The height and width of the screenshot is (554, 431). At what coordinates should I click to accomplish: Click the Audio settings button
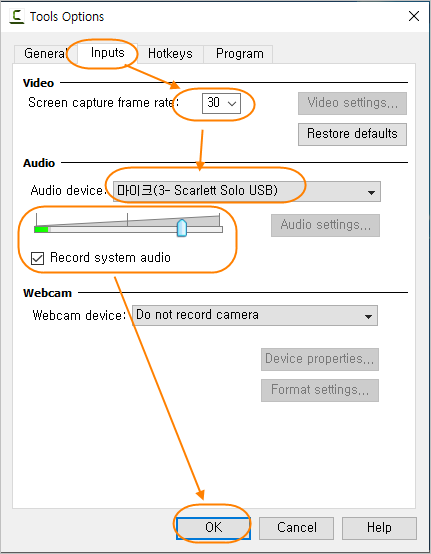(325, 225)
